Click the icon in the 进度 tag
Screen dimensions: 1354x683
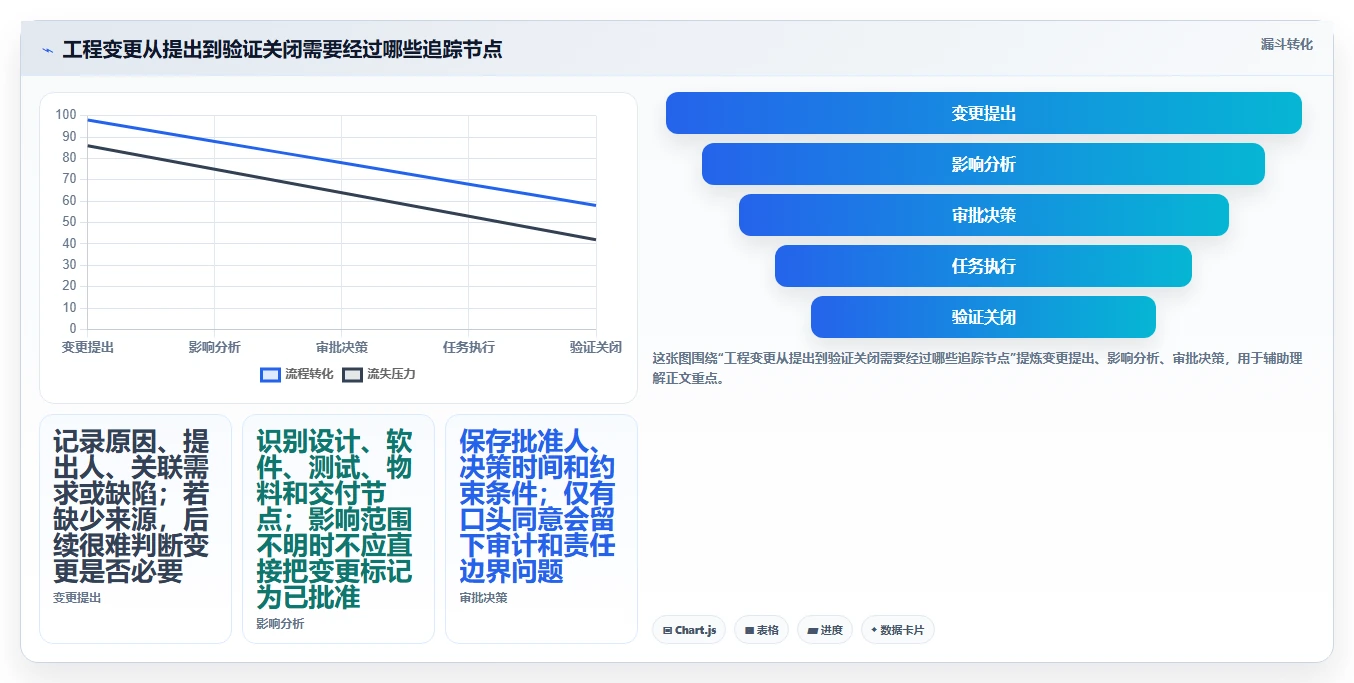tap(812, 630)
